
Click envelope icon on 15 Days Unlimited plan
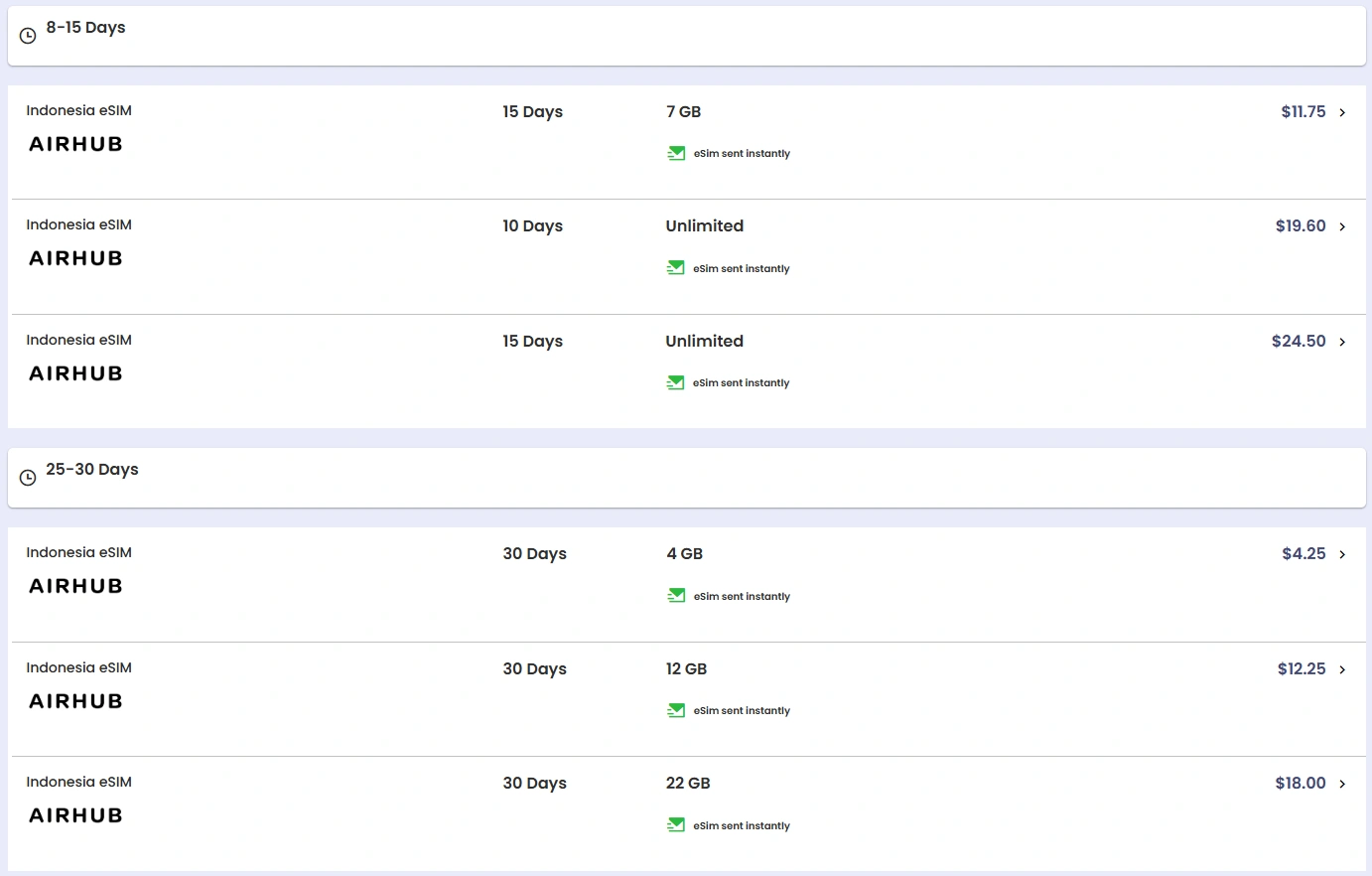[676, 382]
